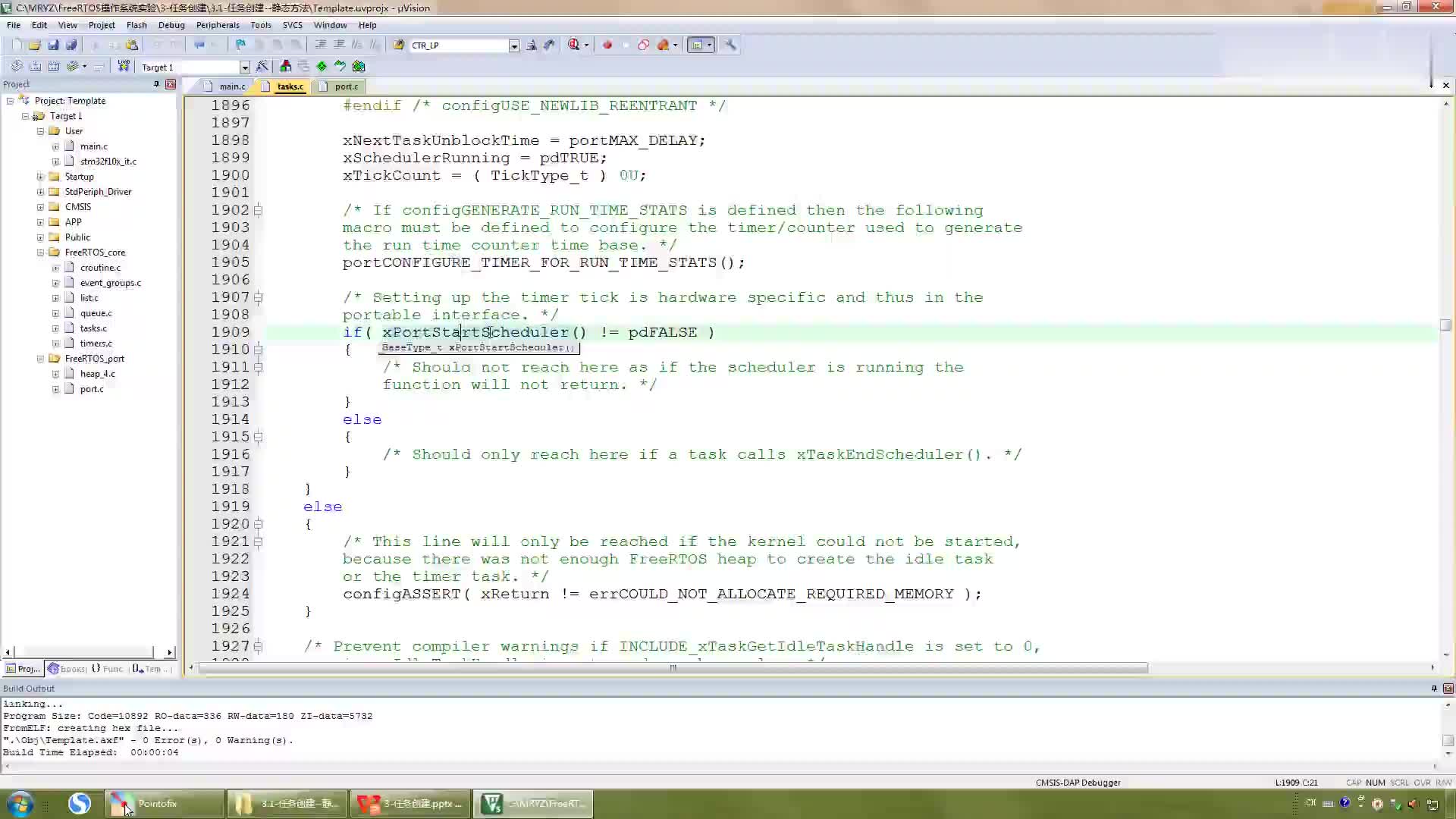Click the Navigate Backwards arrow icon

tap(199, 45)
